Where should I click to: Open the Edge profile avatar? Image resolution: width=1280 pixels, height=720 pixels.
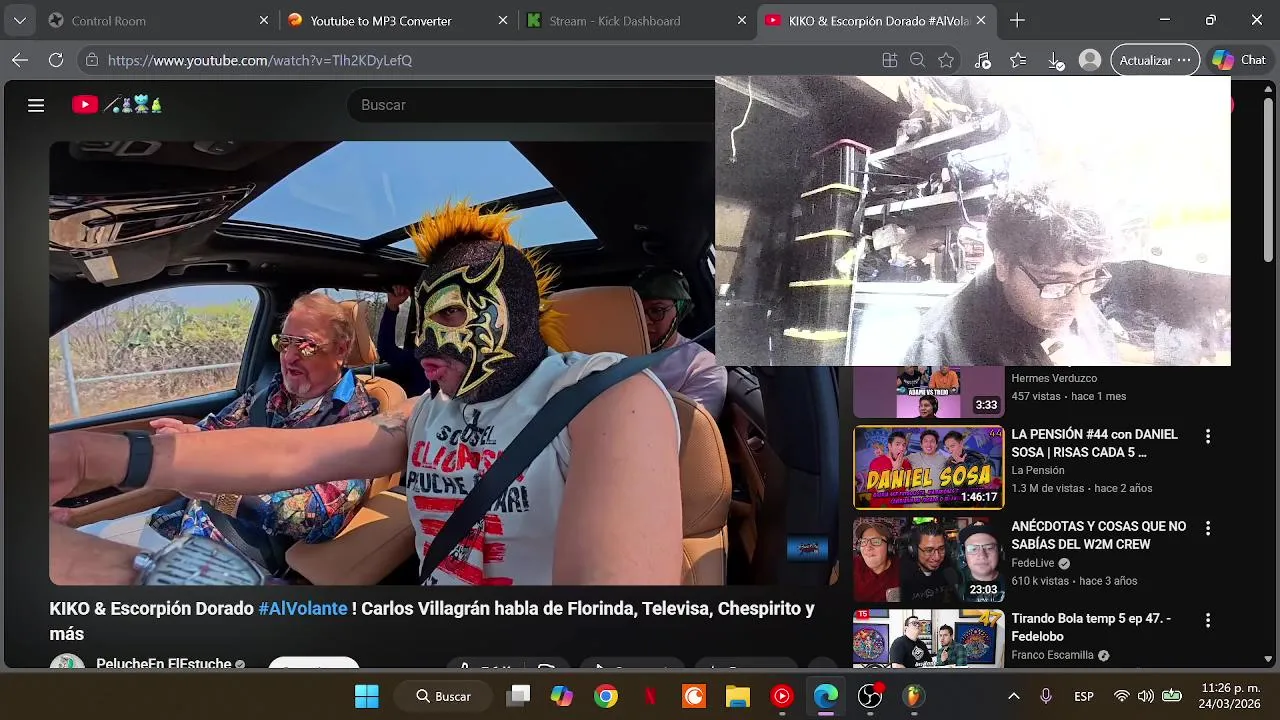pyautogui.click(x=1090, y=60)
